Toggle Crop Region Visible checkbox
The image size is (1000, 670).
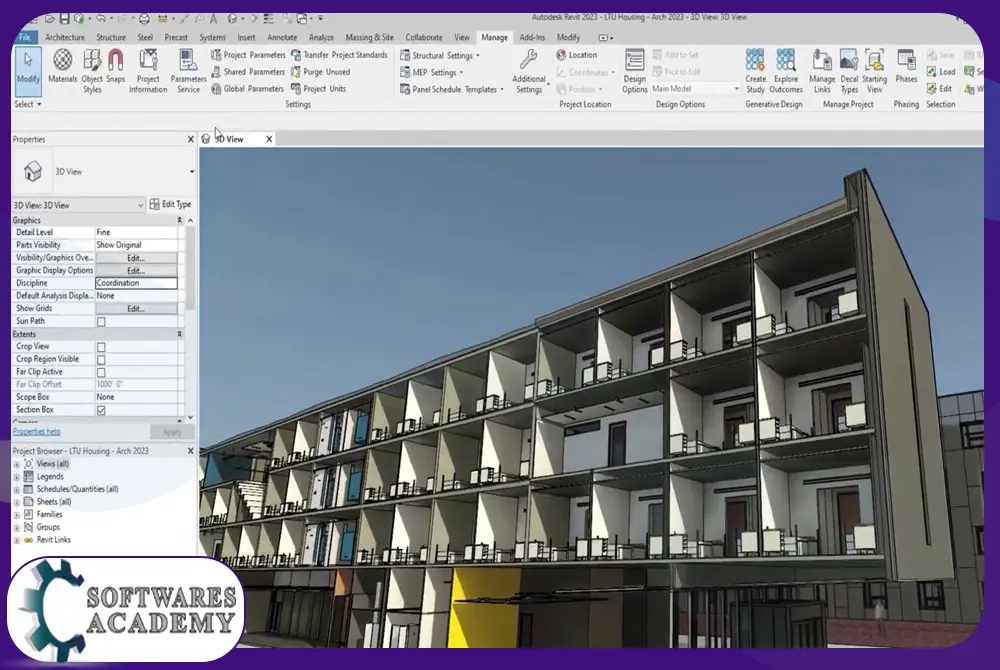click(x=101, y=360)
